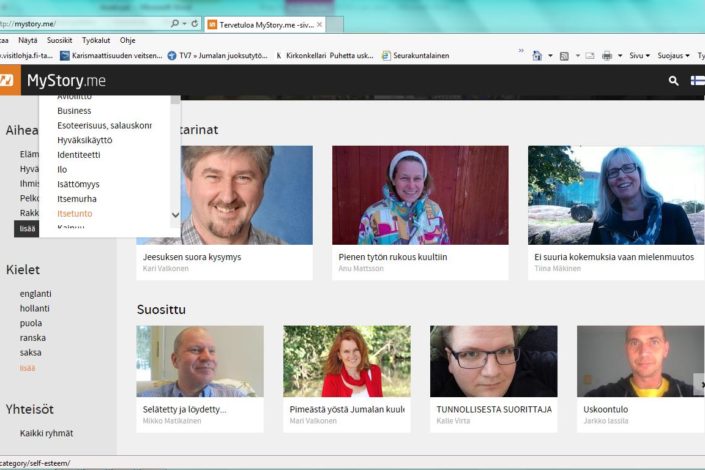Open the Mari Valkonen story thumbnail

[x=347, y=361]
